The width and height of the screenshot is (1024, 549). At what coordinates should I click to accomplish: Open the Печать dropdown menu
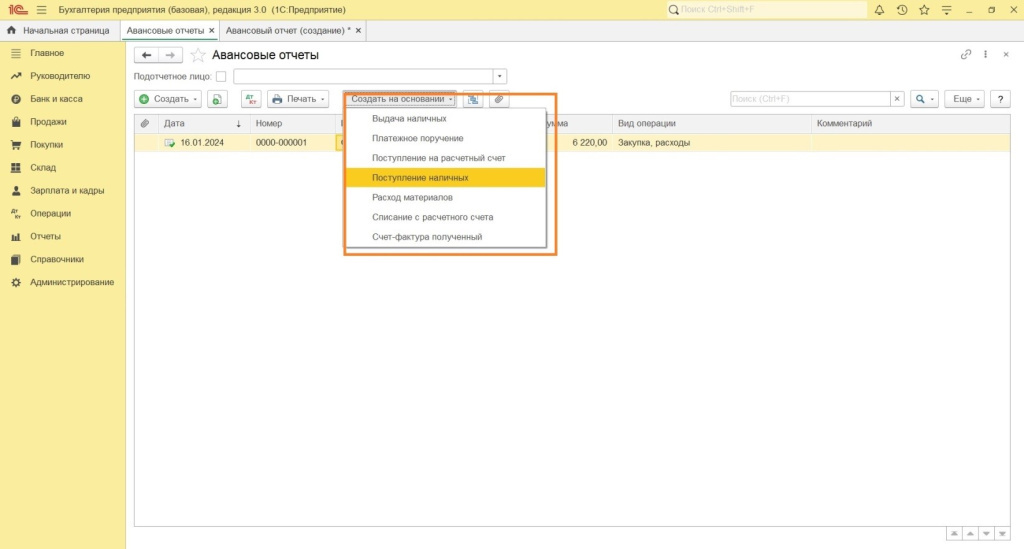pos(298,99)
